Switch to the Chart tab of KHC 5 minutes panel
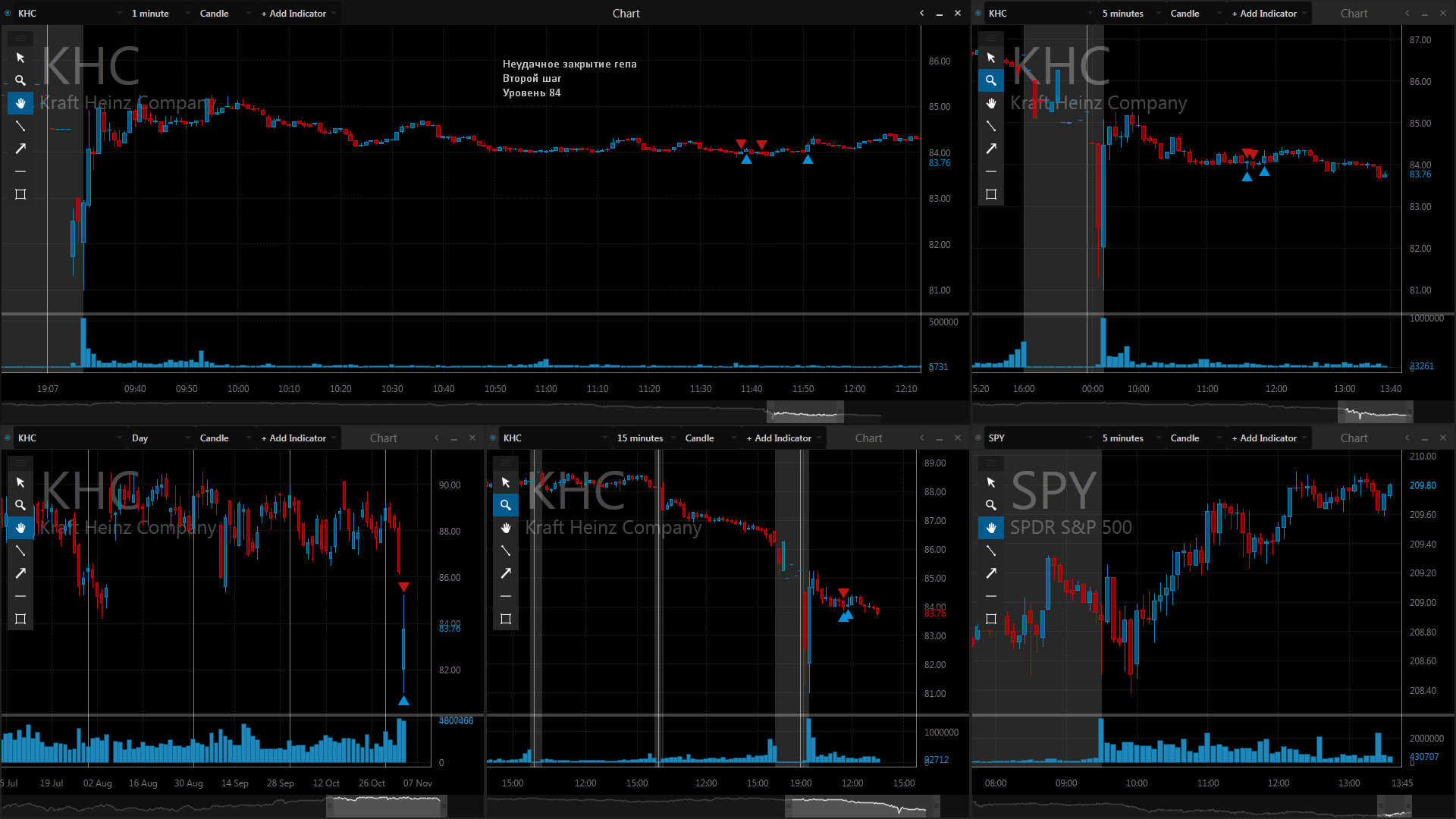Image resolution: width=1456 pixels, height=819 pixels. click(x=1354, y=13)
